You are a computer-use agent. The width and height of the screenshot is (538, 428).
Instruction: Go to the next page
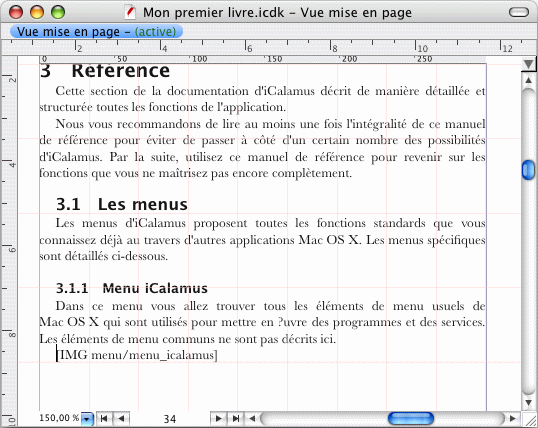[218, 418]
